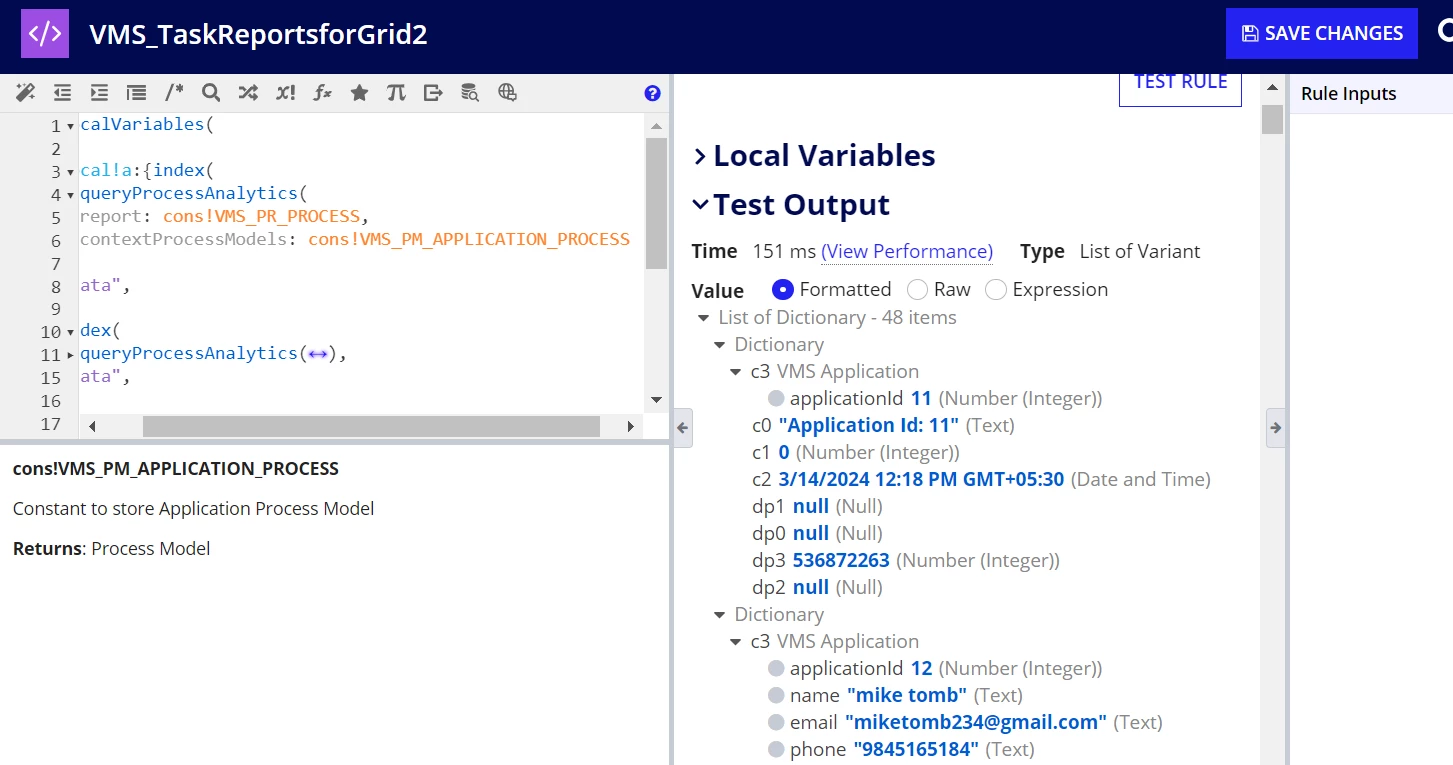Click the VMS_TaskReportsforGrid2 title
Viewport: 1453px width, 765px height.
(x=258, y=35)
